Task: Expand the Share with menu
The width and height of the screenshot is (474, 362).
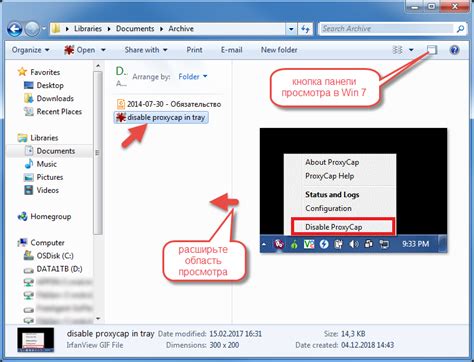Action: coord(146,50)
